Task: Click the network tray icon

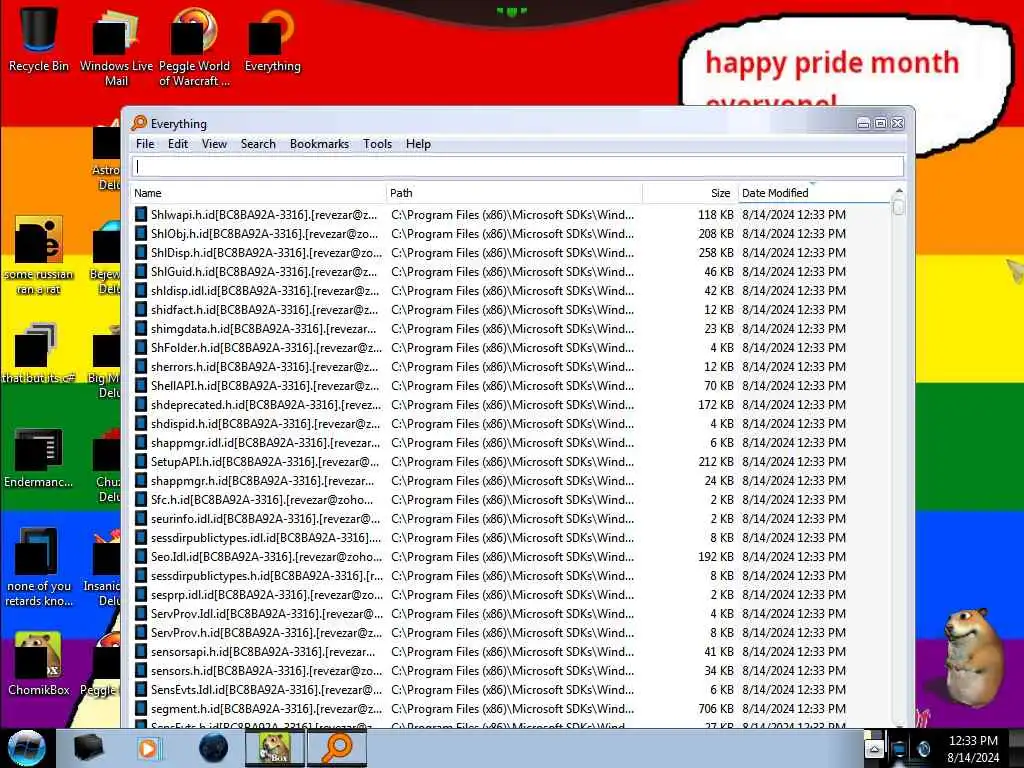Action: [899, 750]
